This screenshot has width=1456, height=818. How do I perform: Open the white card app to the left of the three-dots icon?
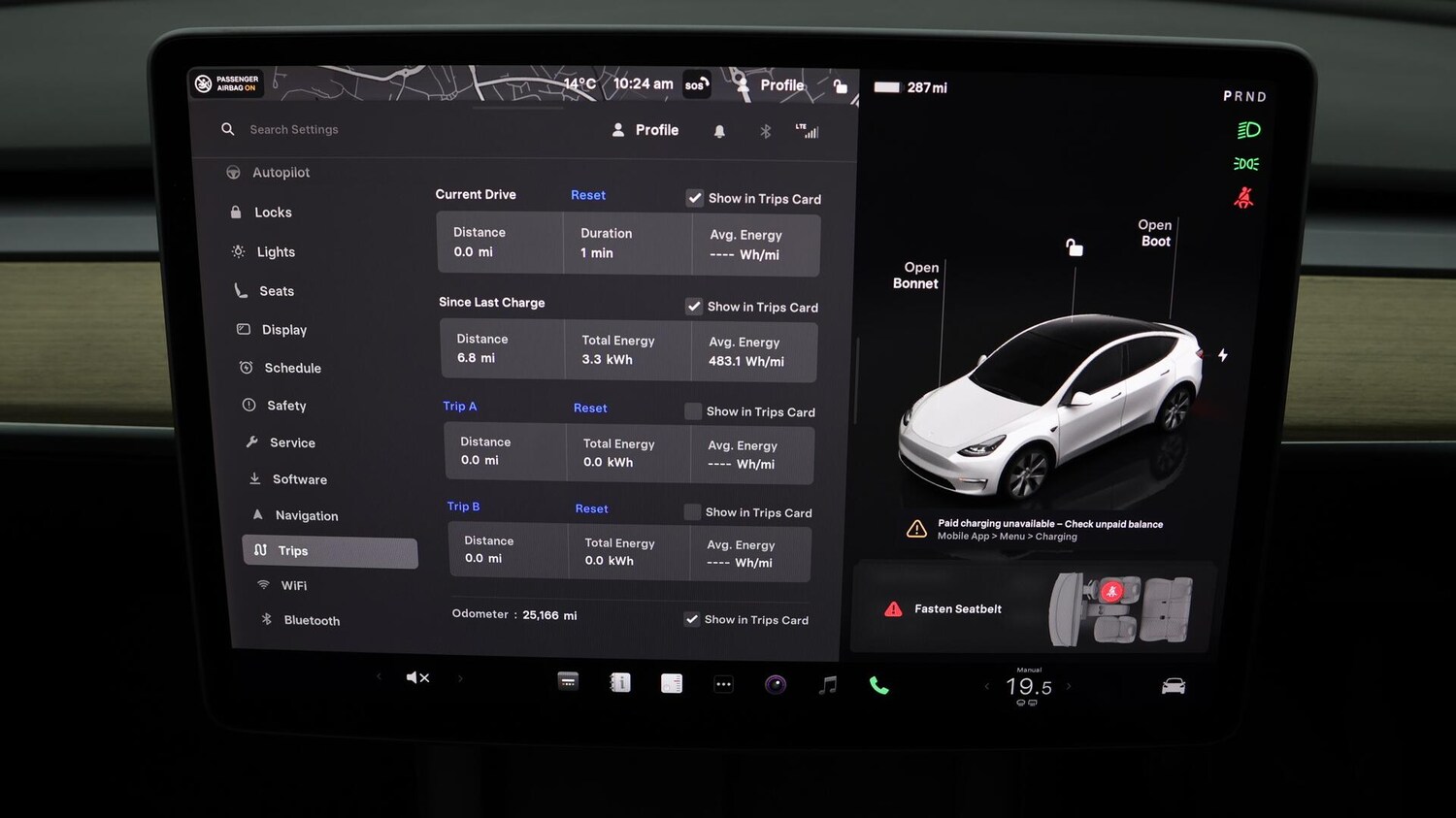pyautogui.click(x=671, y=684)
